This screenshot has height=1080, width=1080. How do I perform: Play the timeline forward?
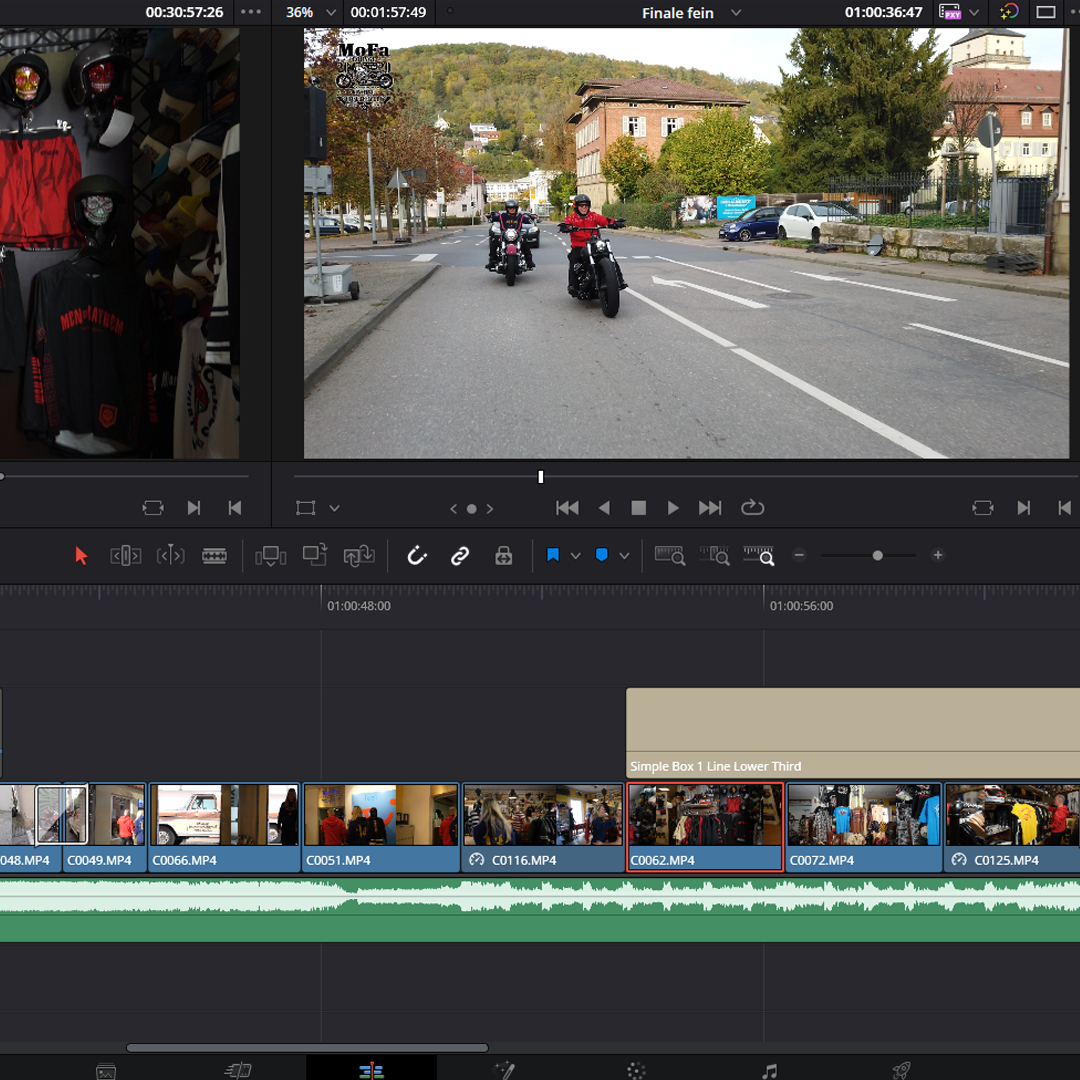pyautogui.click(x=673, y=508)
